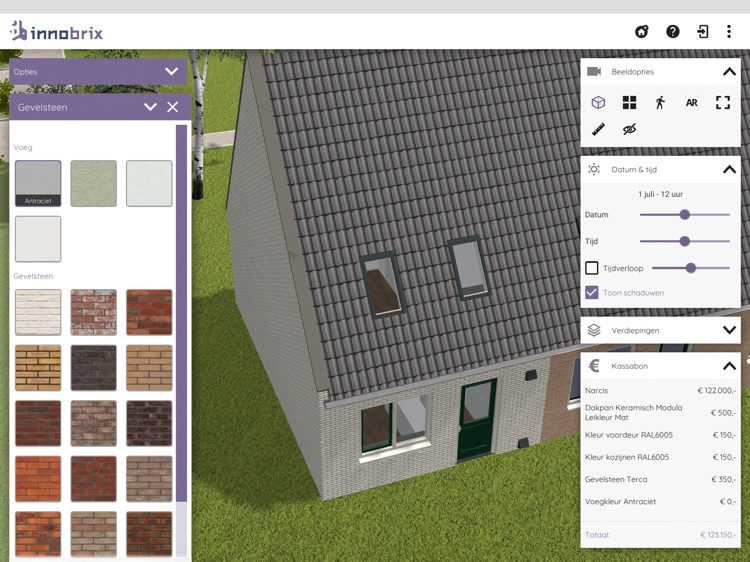The image size is (750, 562).
Task: Choose the red-and-white mixed brick gevelsteen
Action: (x=94, y=312)
